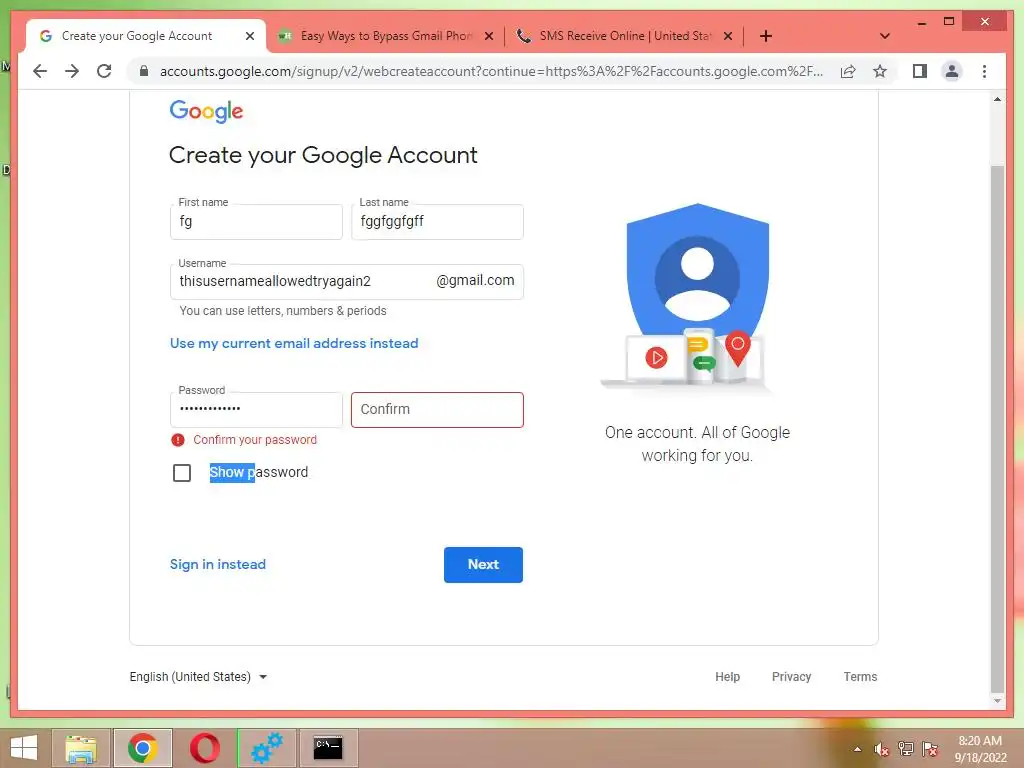Click the Chrome taskbar icon
1024x768 pixels.
pos(143,748)
